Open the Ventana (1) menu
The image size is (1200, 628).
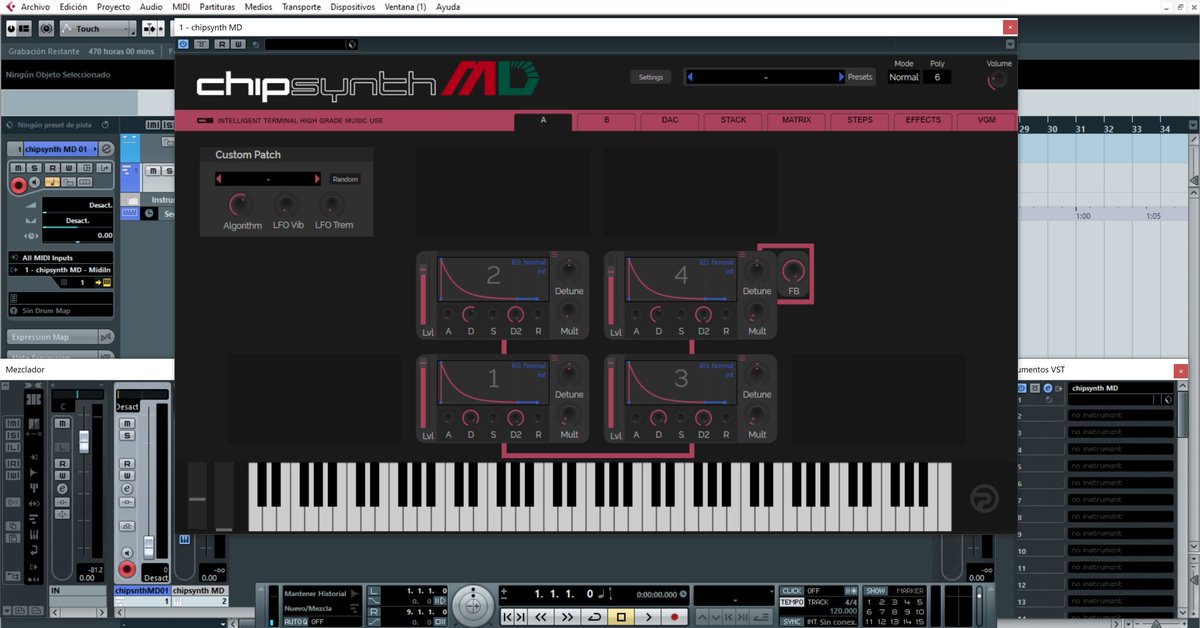pos(405,6)
